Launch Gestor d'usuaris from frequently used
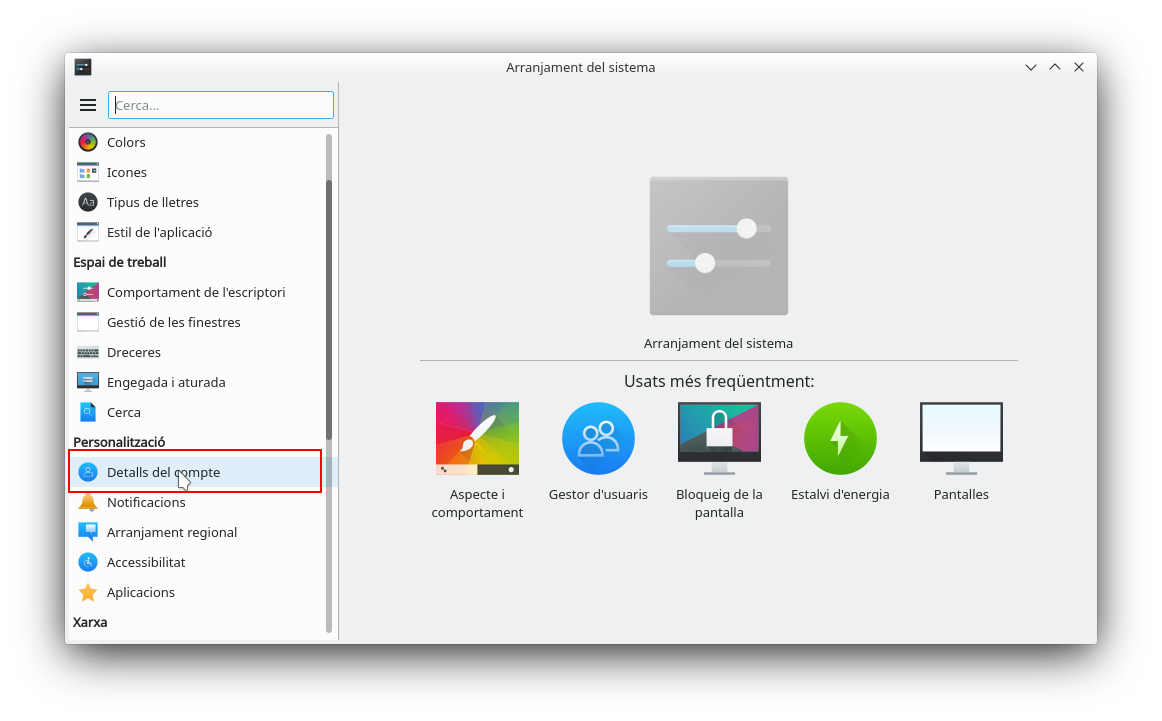 tap(598, 440)
